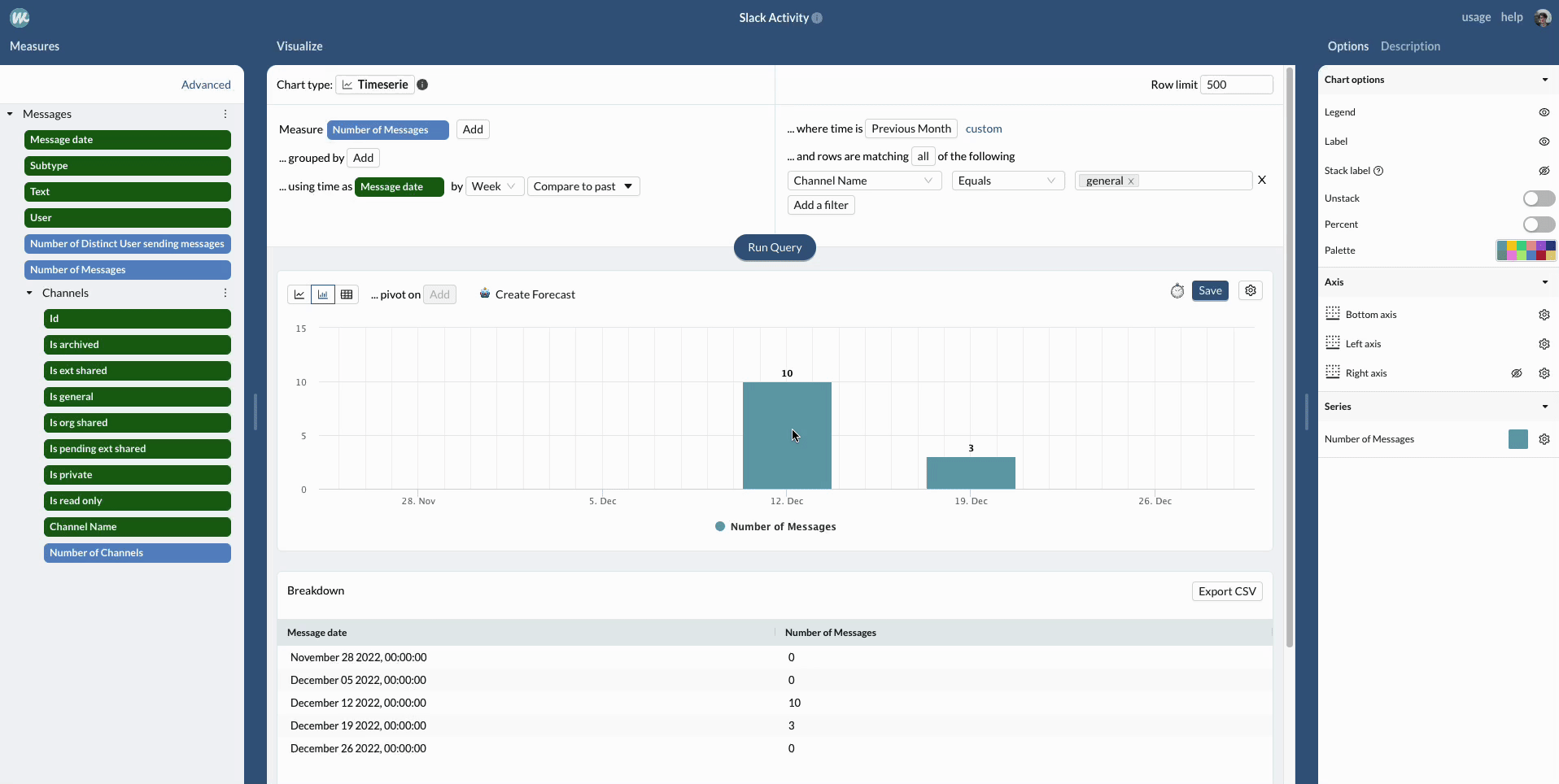Click the Left axis grid icon

1333,342
